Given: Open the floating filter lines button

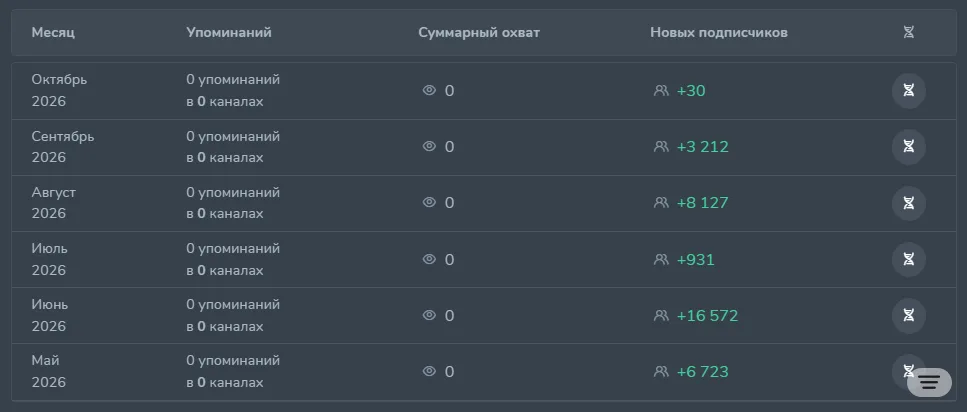Looking at the screenshot, I should [x=929, y=382].
